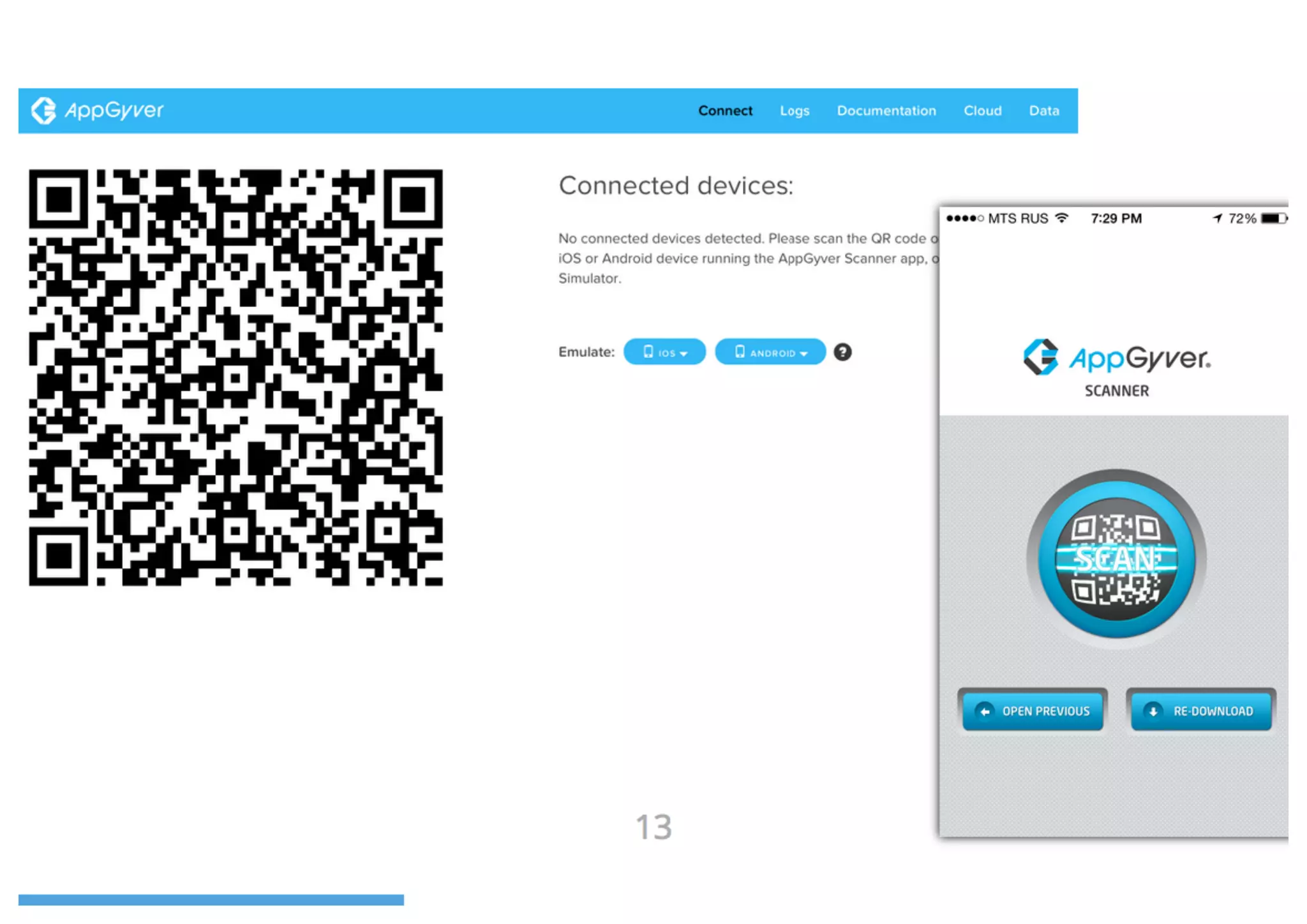Tap the download arrow icon on Re-Download
Screen dimensions: 1307x924
(1153, 711)
